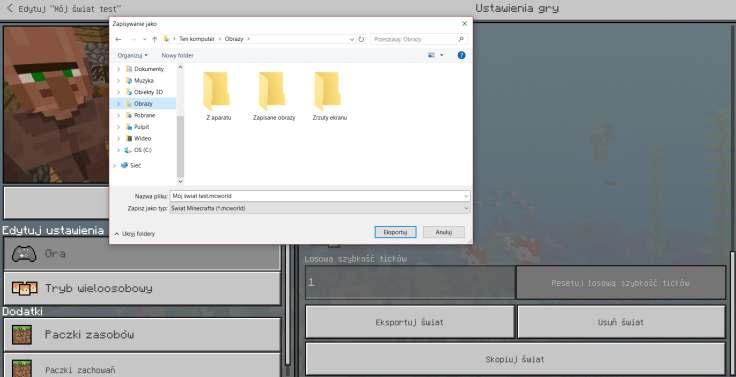Click the change view icon
The height and width of the screenshot is (377, 736).
point(431,55)
